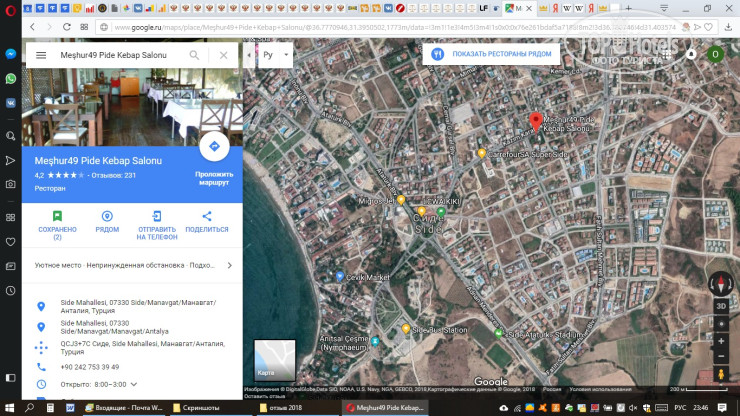This screenshot has width=740, height=416.
Task: Close the active Google Maps tab
Action: [529, 8]
